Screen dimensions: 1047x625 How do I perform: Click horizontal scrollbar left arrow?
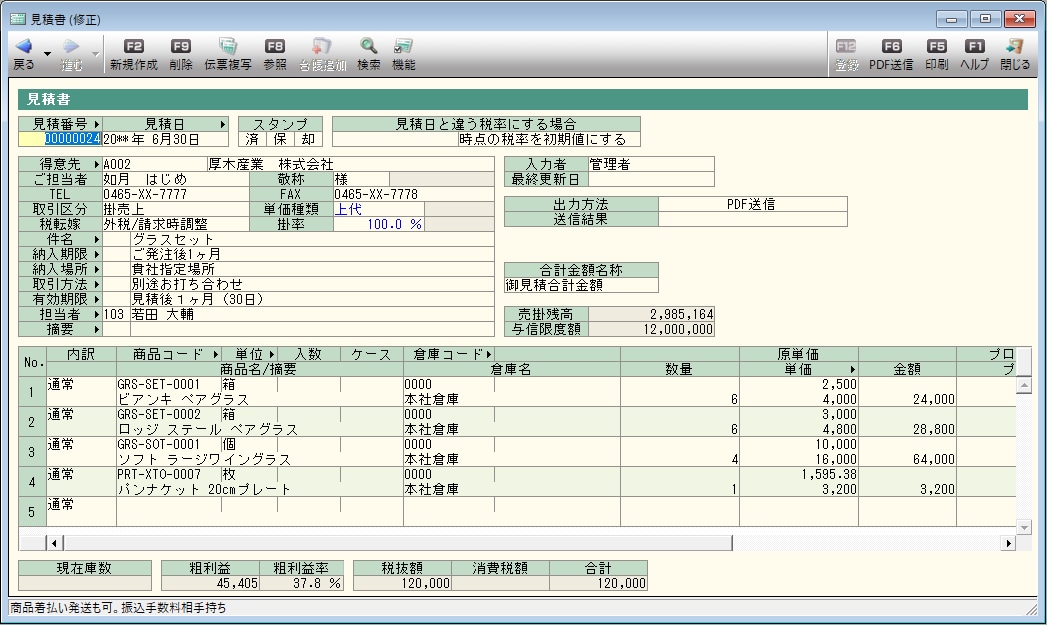(54, 543)
